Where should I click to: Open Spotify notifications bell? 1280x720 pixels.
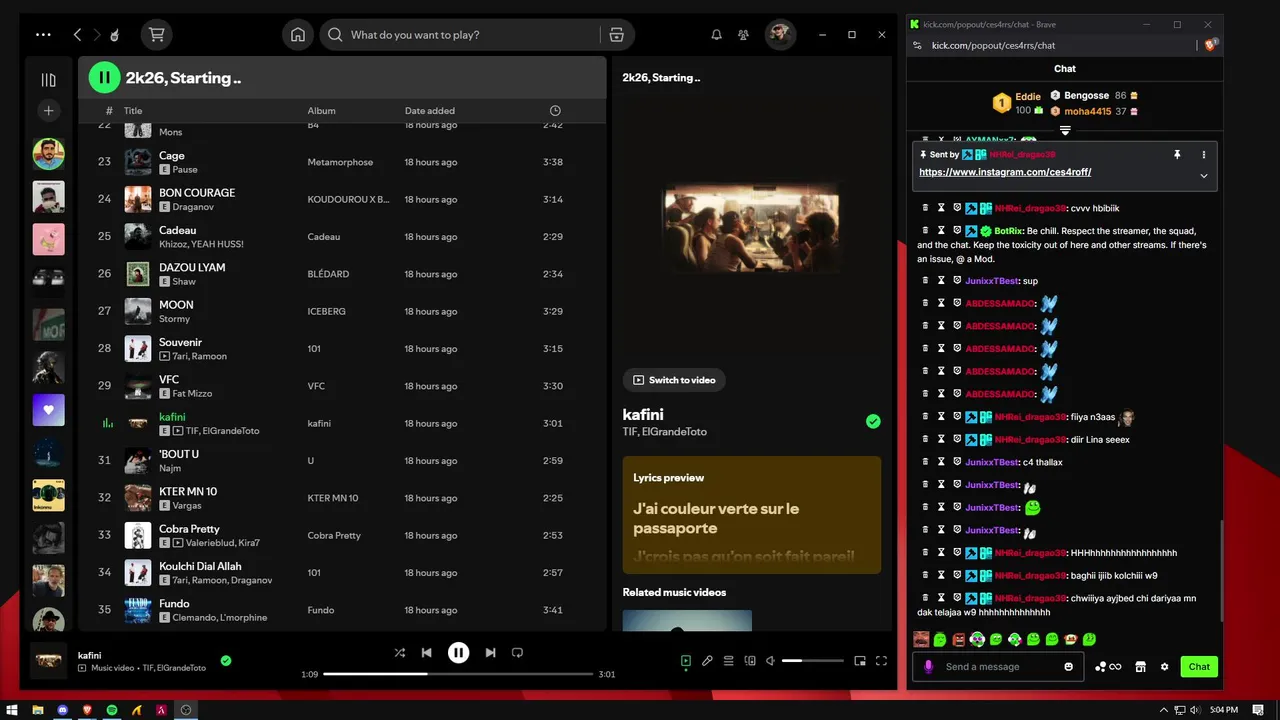click(716, 34)
